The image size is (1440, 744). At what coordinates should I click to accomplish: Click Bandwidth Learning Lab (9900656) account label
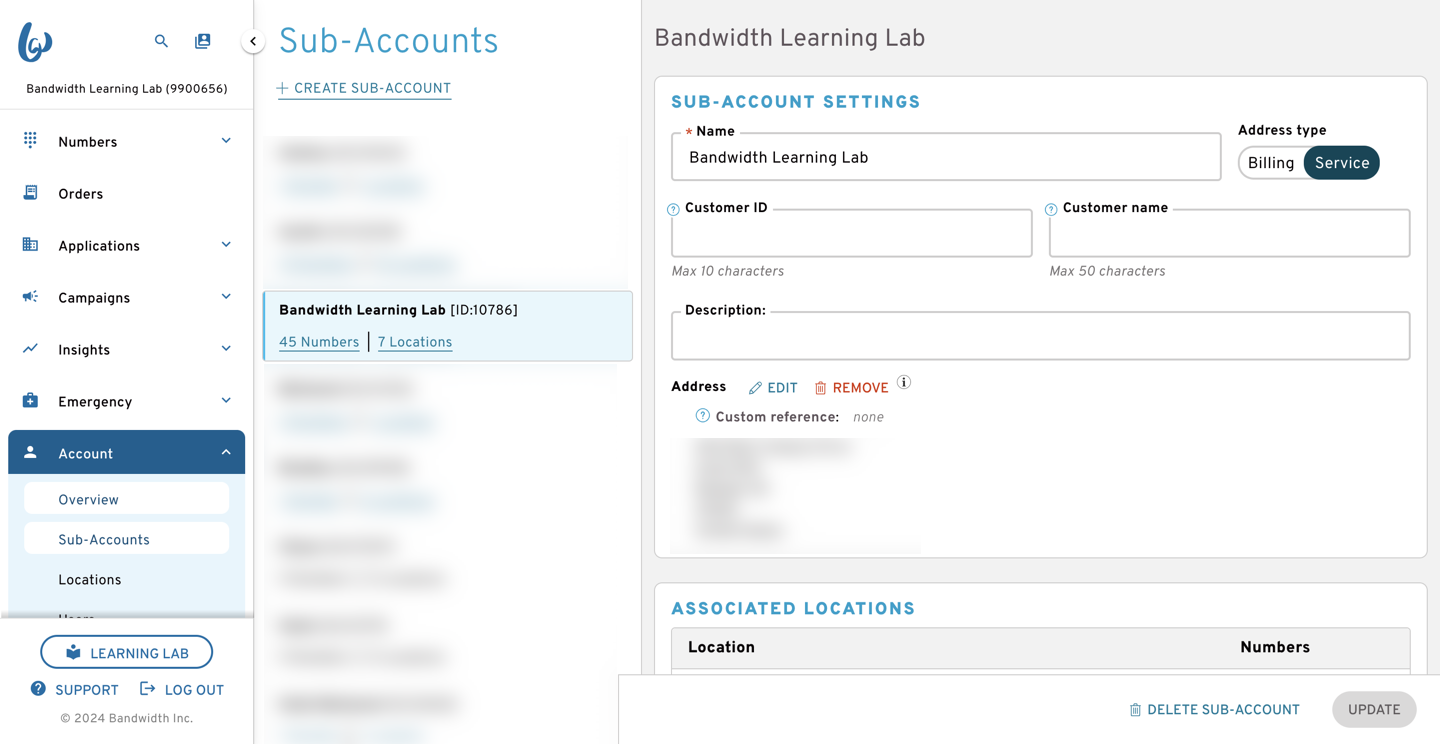(x=127, y=89)
